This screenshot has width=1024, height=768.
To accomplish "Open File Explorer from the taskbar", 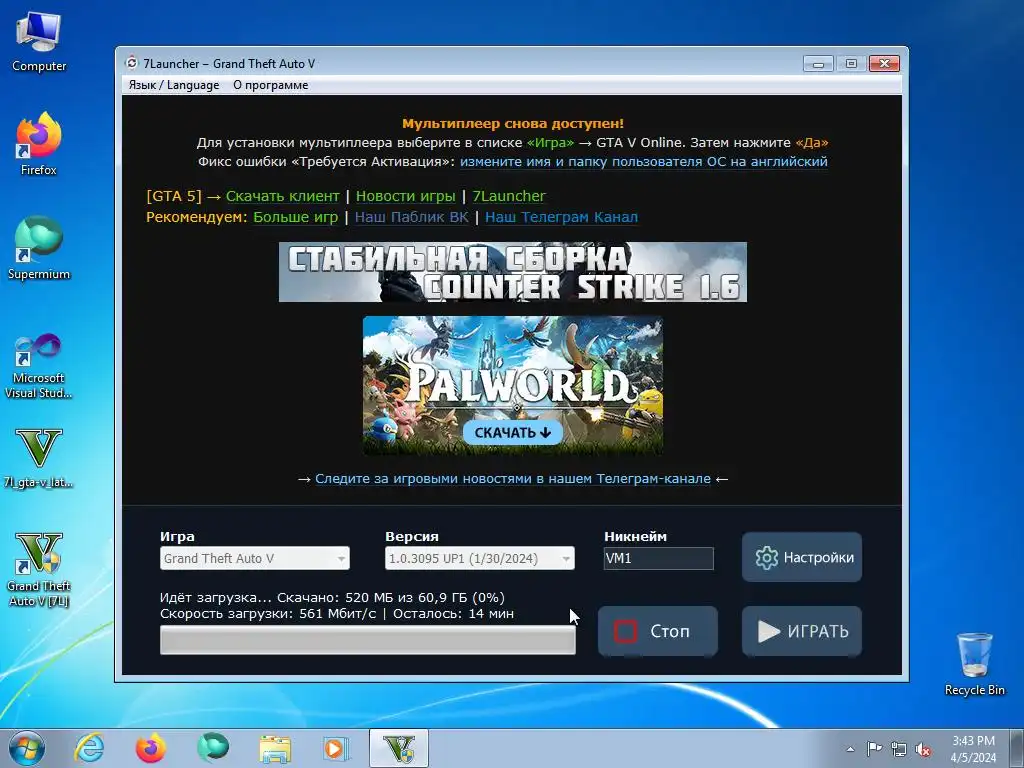I will point(275,748).
